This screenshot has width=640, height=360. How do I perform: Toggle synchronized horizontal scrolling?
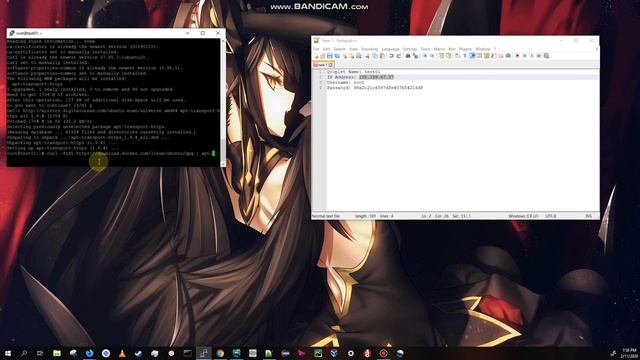[449, 56]
